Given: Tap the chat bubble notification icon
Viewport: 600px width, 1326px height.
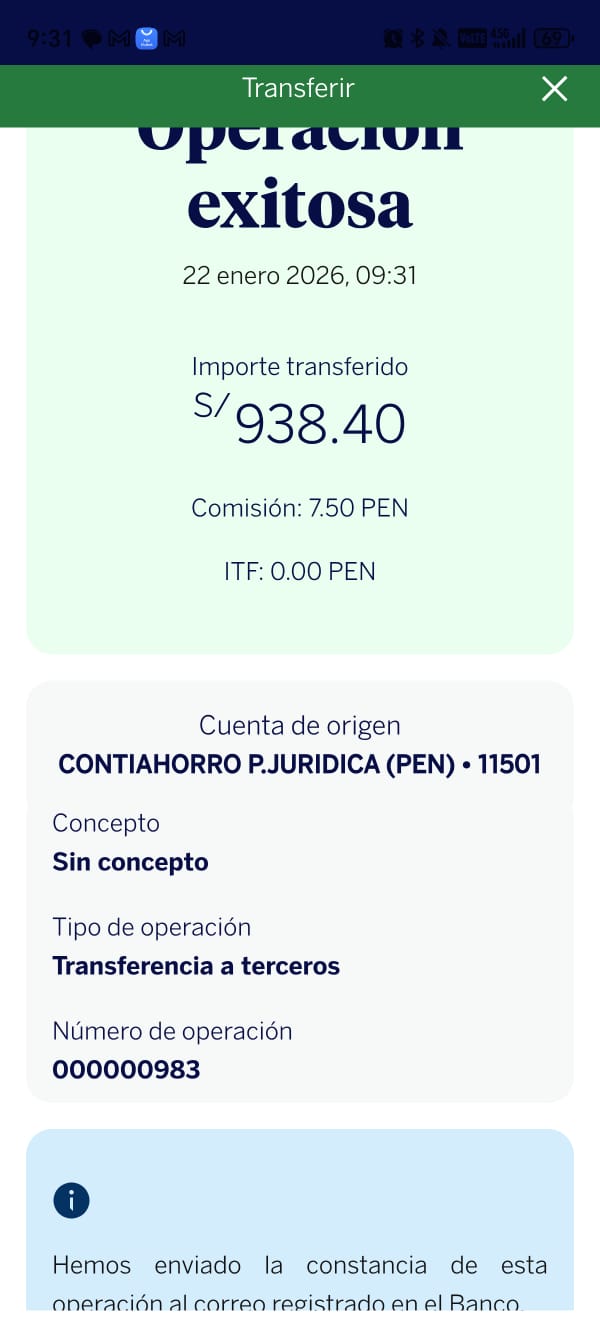Looking at the screenshot, I should pyautogui.click(x=93, y=39).
